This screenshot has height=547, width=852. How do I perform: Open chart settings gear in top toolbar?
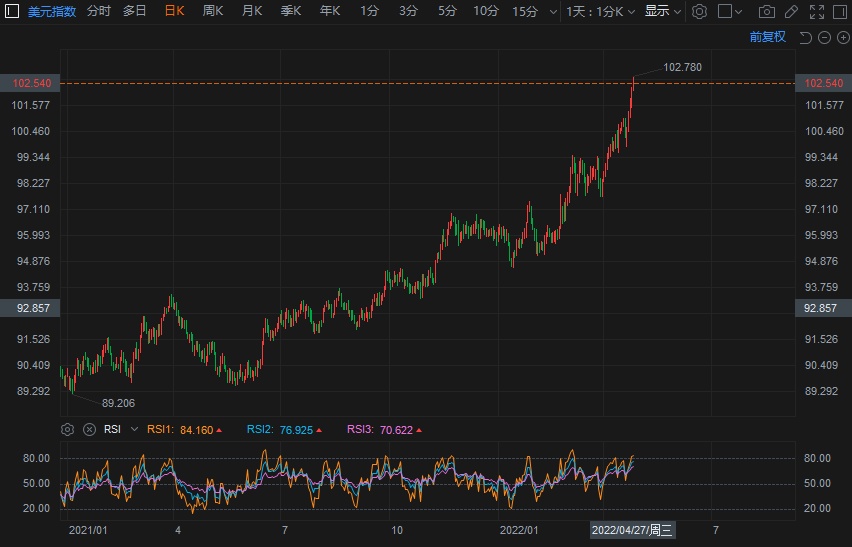pyautogui.click(x=700, y=12)
